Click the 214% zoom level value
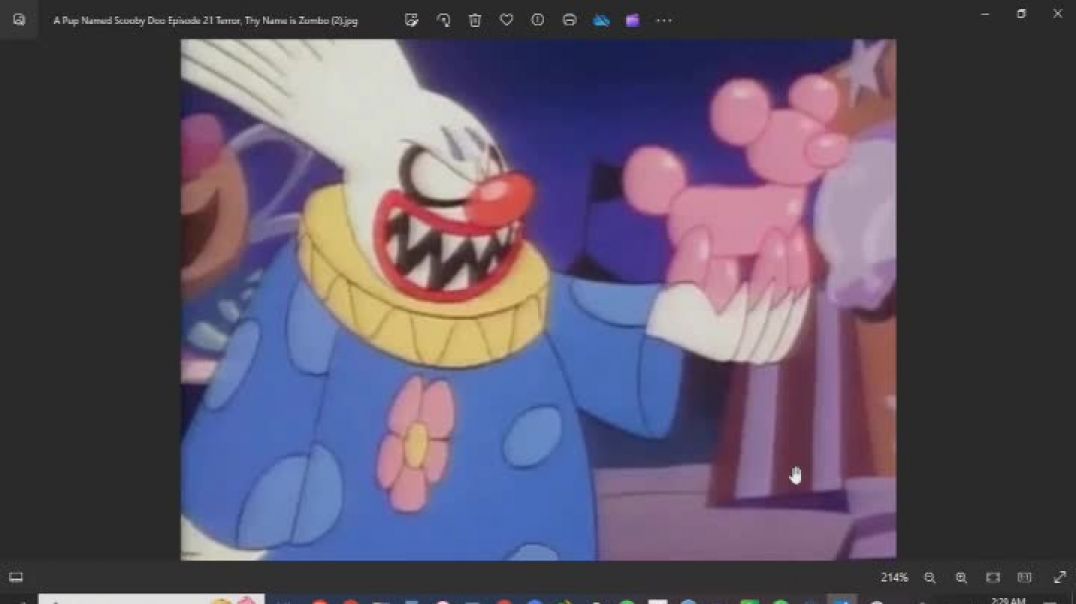The height and width of the screenshot is (604, 1076). pyautogui.click(x=894, y=578)
